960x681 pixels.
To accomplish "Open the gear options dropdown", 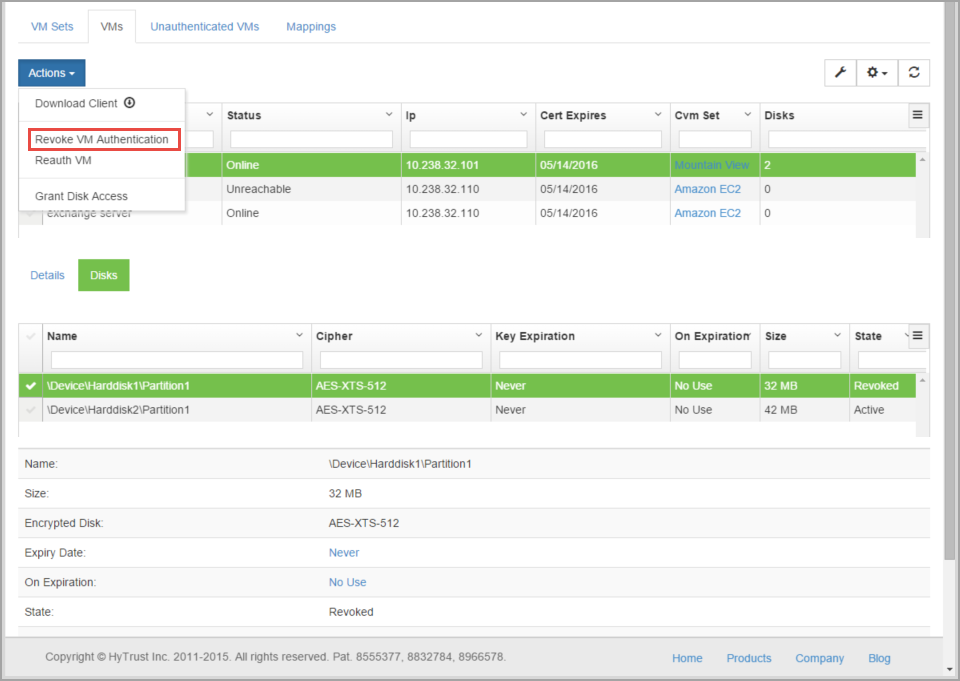I will (x=877, y=73).
